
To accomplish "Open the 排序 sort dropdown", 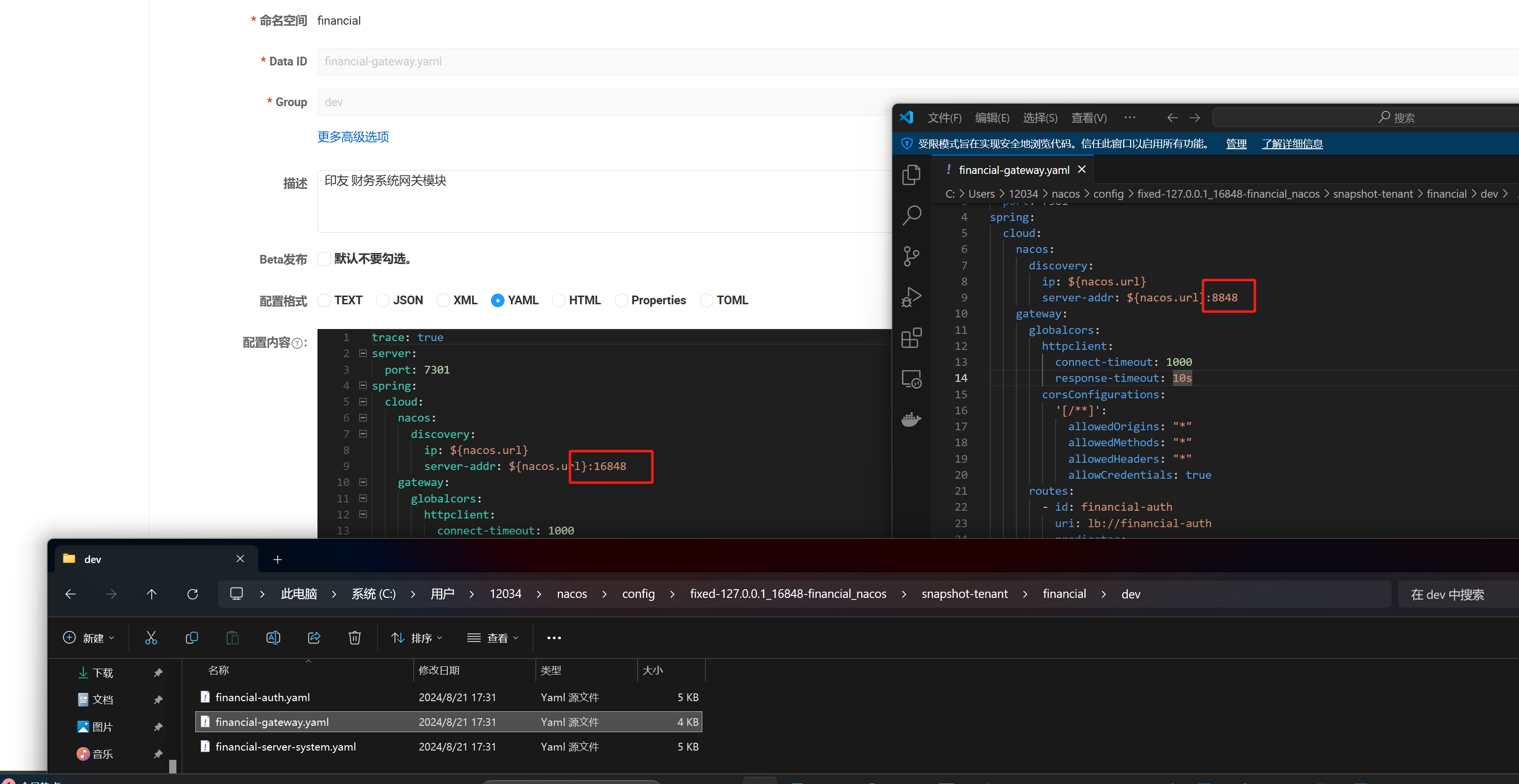I will (x=417, y=638).
